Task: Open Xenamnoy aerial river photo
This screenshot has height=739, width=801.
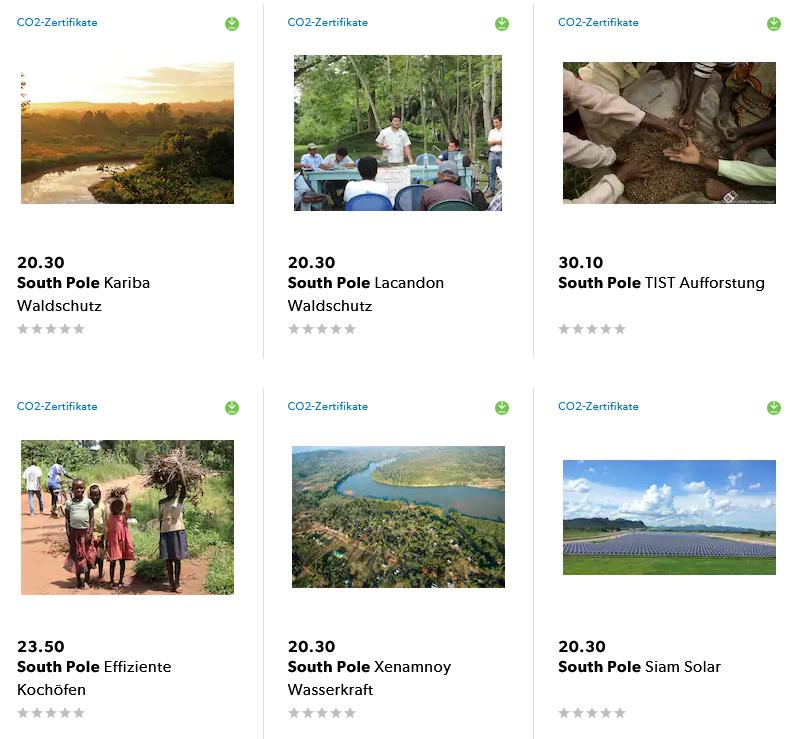Action: [x=398, y=517]
